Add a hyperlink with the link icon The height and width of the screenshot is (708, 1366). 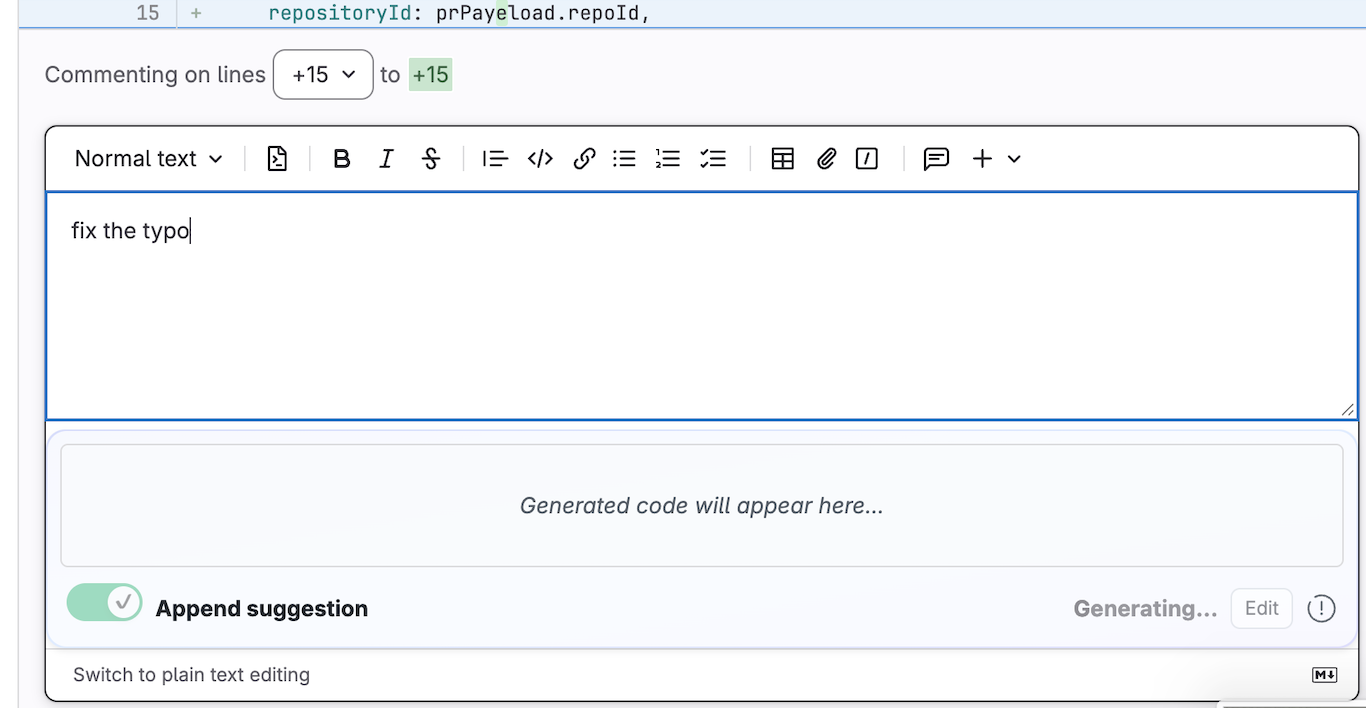(x=584, y=159)
